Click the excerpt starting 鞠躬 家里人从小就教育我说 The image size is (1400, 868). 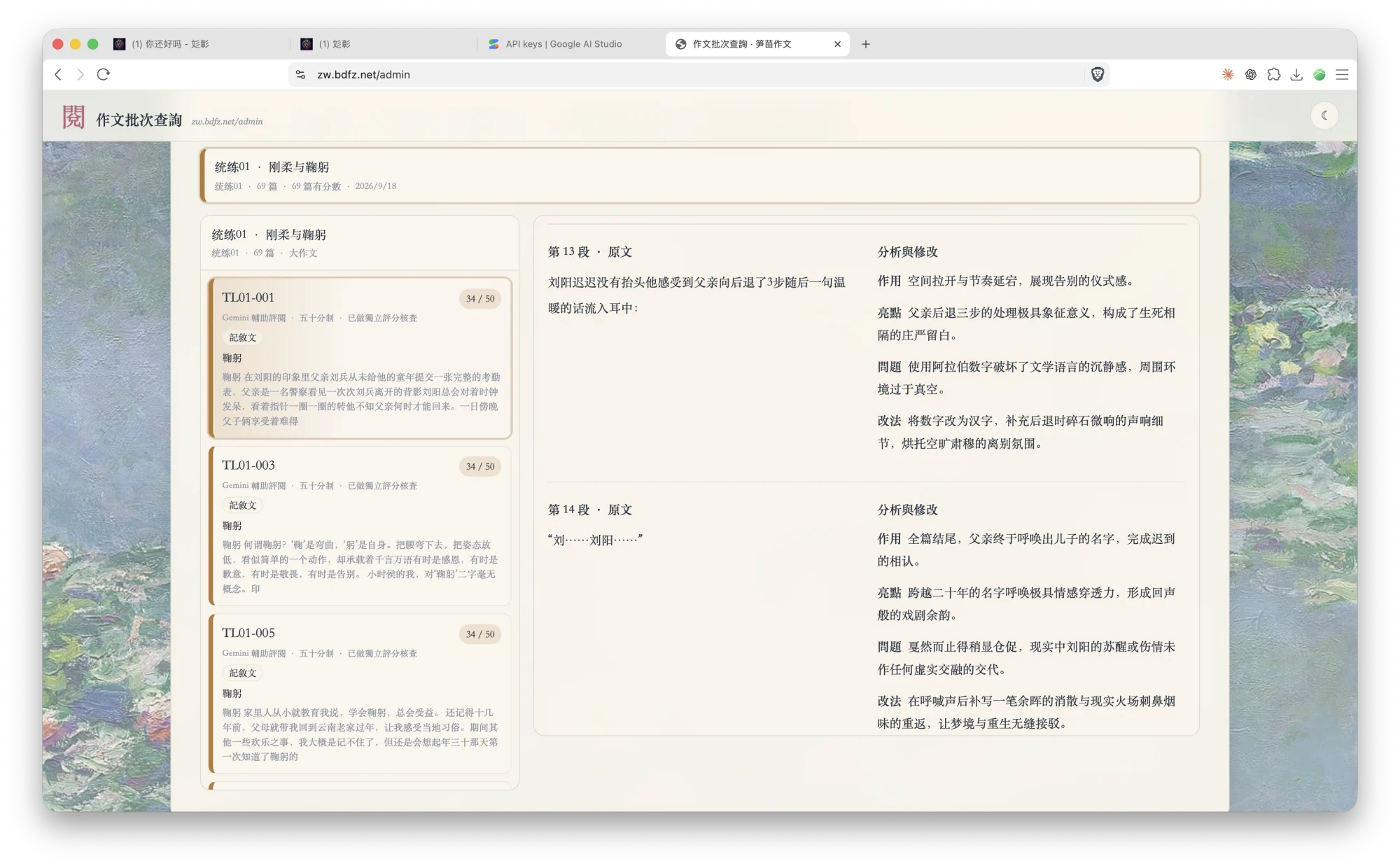[360, 734]
